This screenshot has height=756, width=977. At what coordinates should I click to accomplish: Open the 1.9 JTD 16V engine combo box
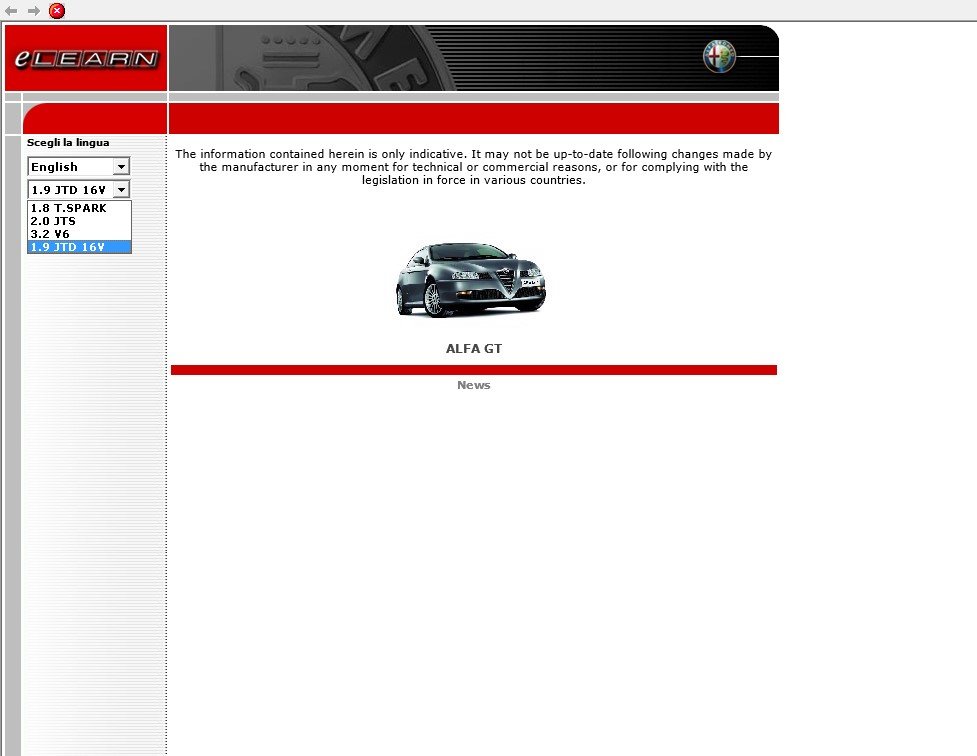point(79,189)
